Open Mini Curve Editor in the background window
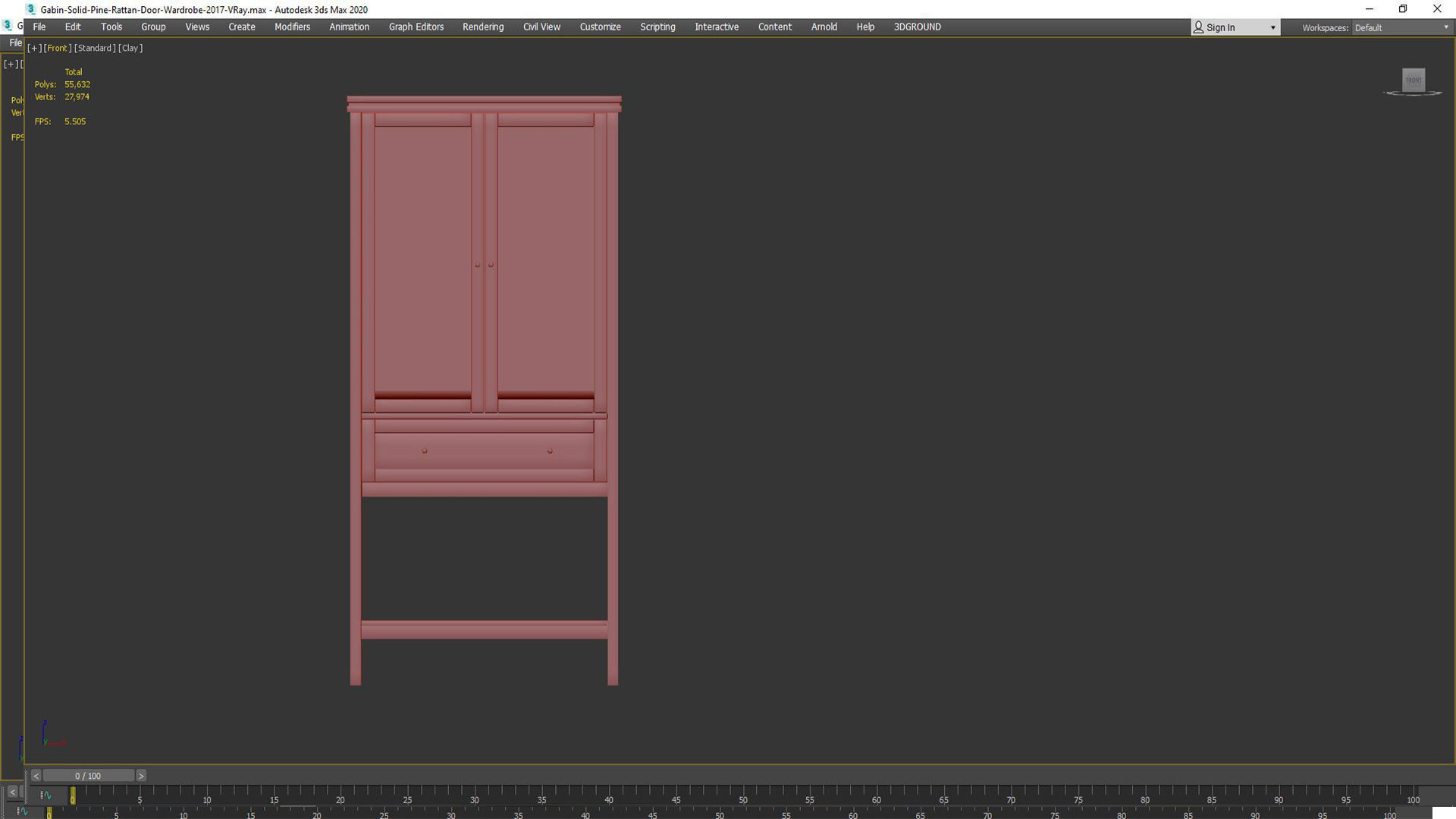1456x819 pixels. [22, 811]
